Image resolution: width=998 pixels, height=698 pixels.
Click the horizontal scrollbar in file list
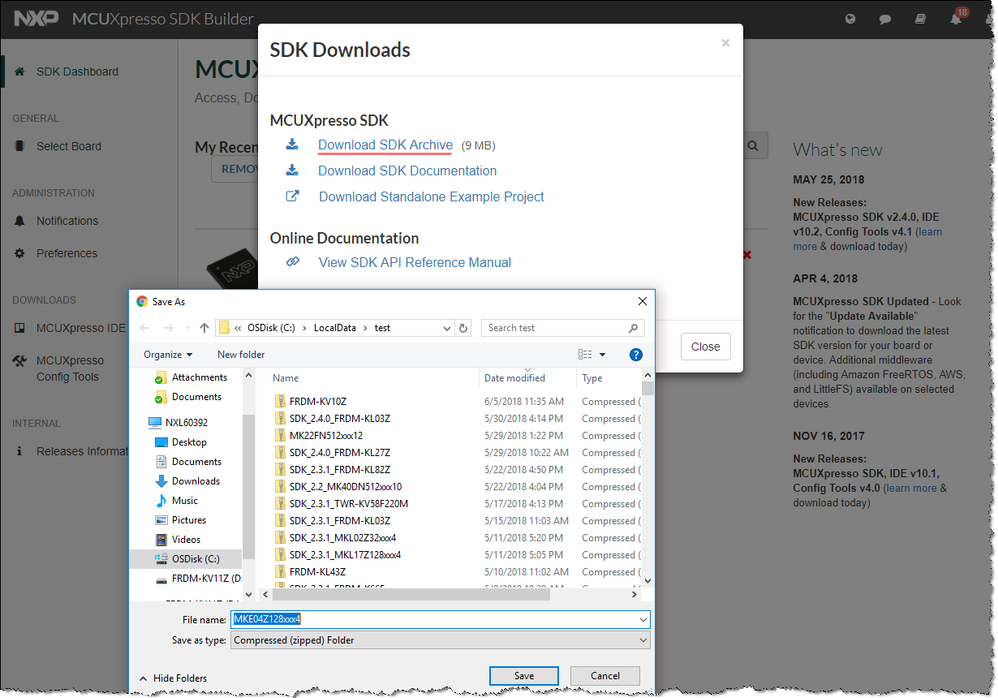pyautogui.click(x=411, y=594)
